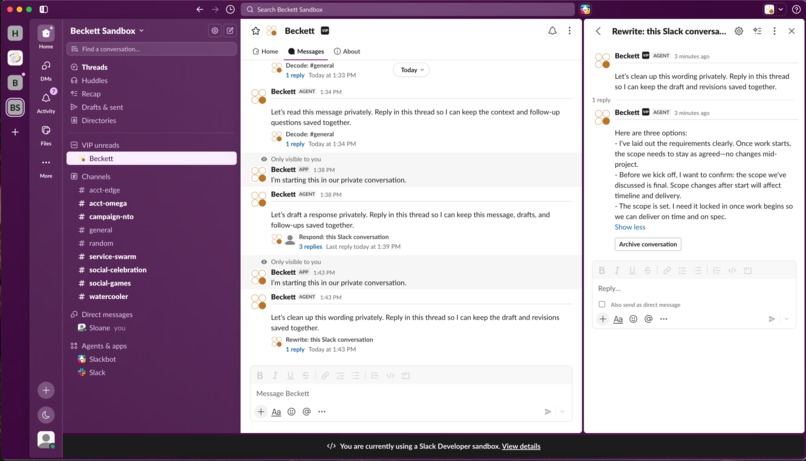Viewport: 806px width, 461px height.
Task: Open the Today date dropdown
Action: pos(412,70)
